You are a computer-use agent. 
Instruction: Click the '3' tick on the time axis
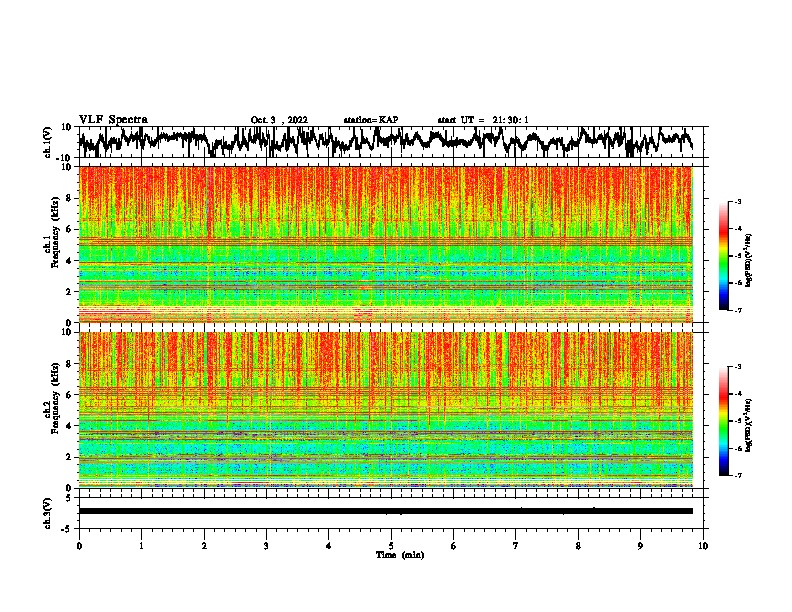(x=266, y=546)
